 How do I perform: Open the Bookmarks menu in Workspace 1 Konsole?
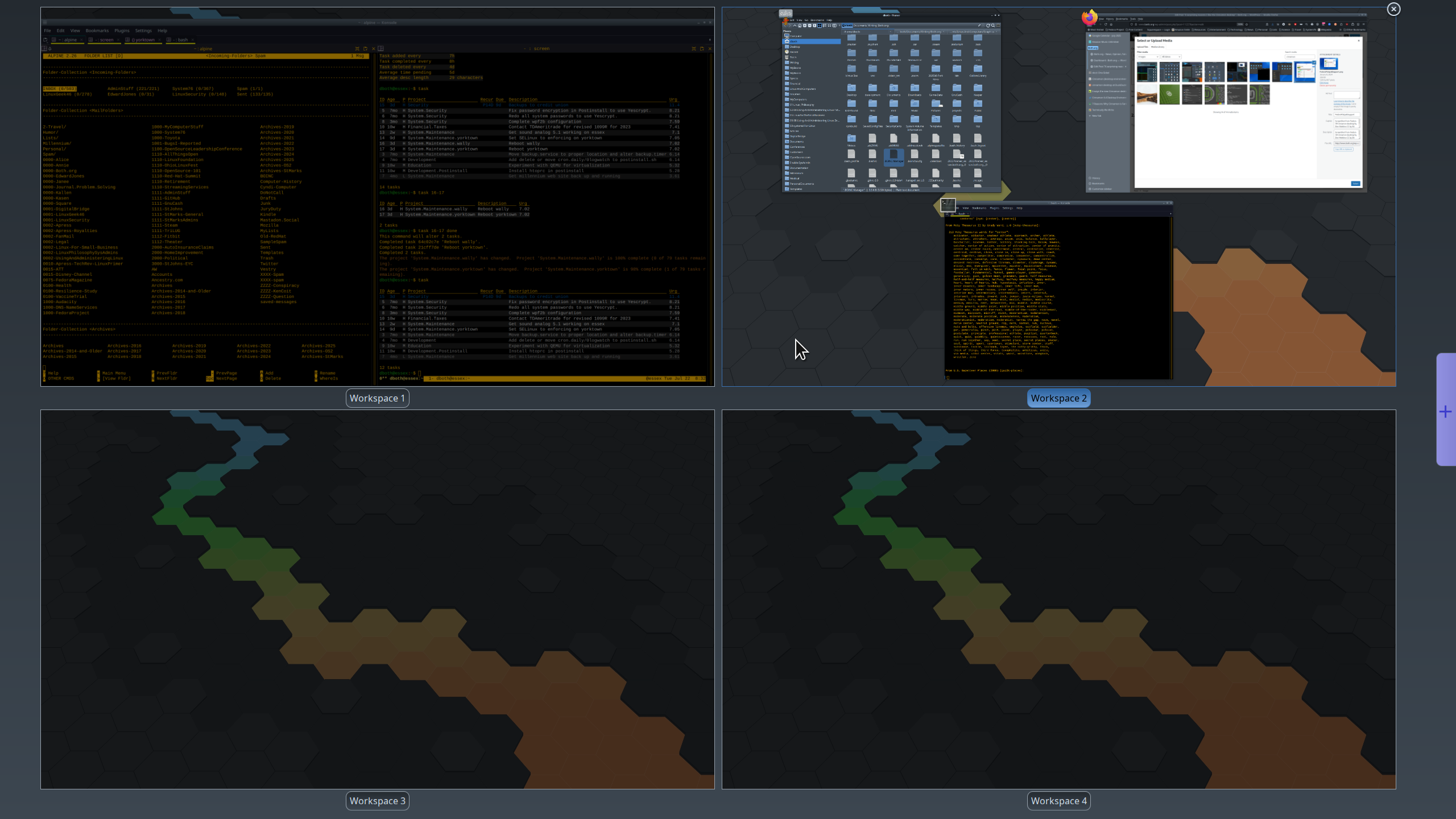click(97, 31)
